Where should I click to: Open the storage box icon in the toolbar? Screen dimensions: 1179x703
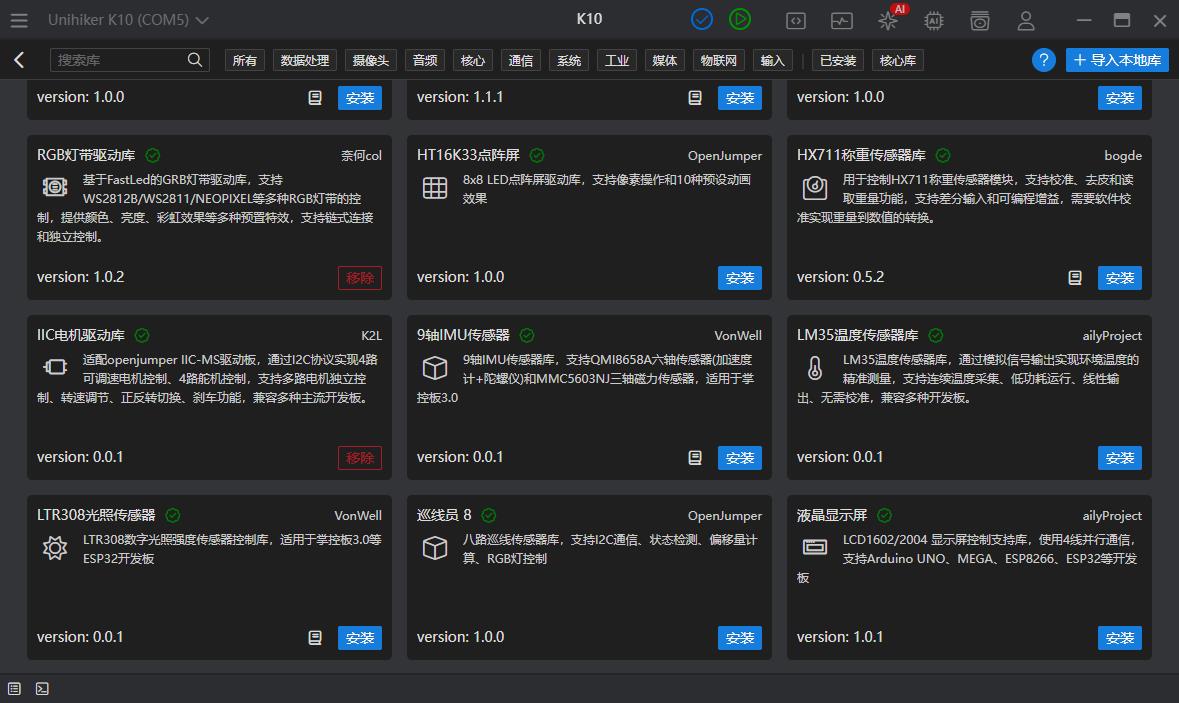point(980,21)
